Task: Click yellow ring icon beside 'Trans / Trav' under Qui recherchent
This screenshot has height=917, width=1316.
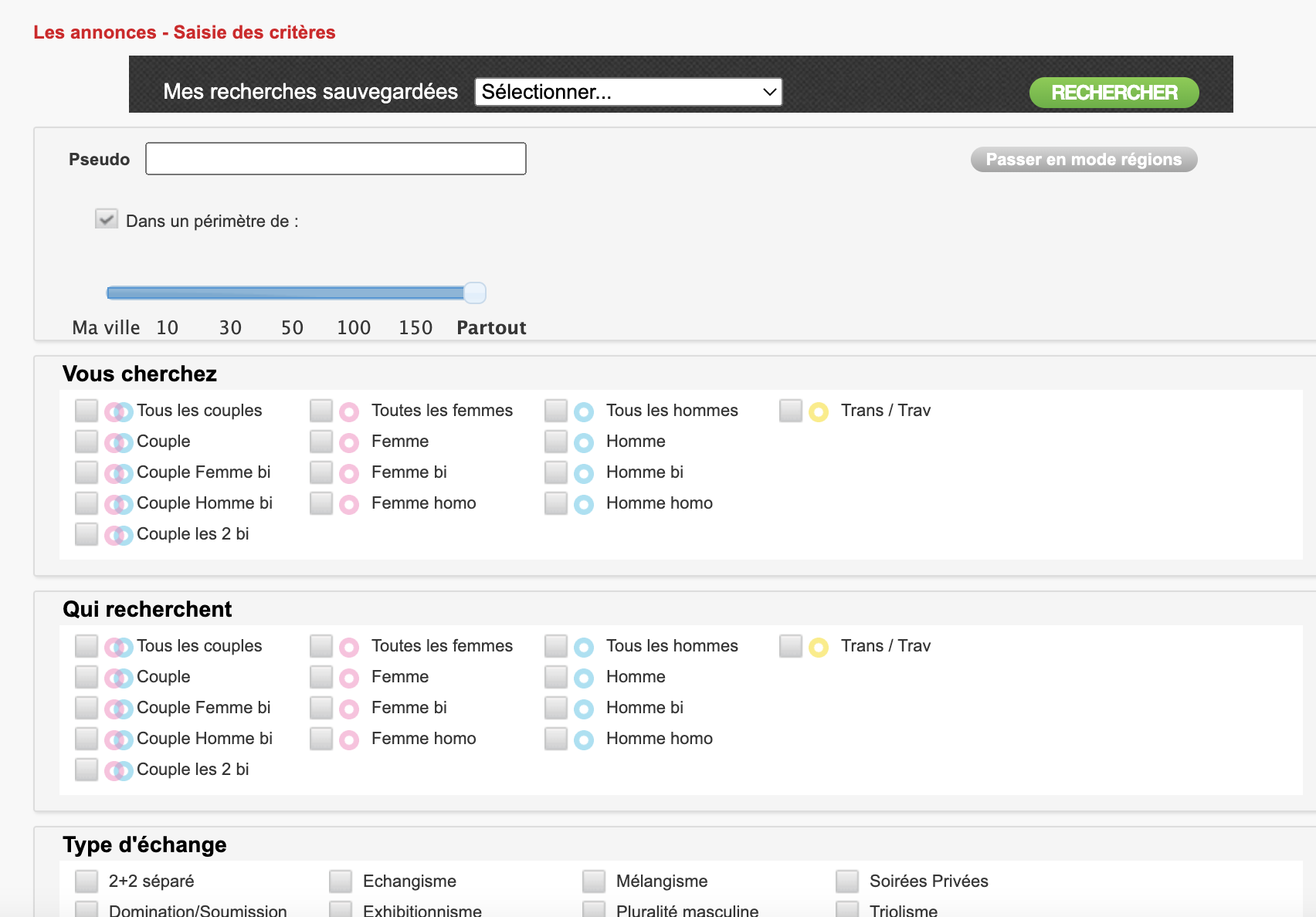Action: click(819, 648)
